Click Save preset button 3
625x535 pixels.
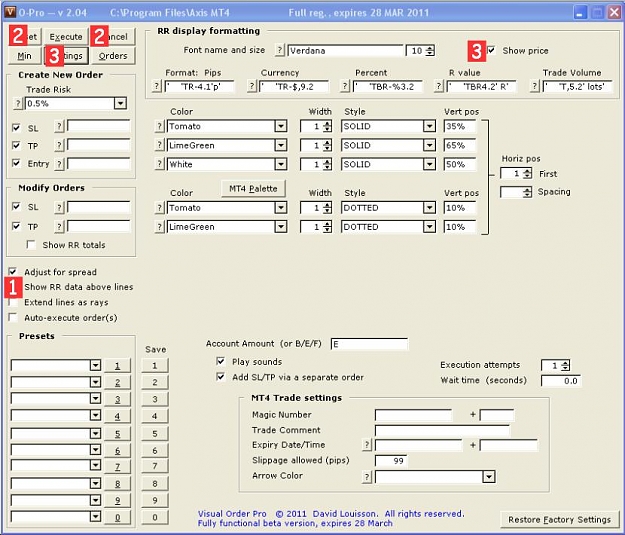click(155, 399)
